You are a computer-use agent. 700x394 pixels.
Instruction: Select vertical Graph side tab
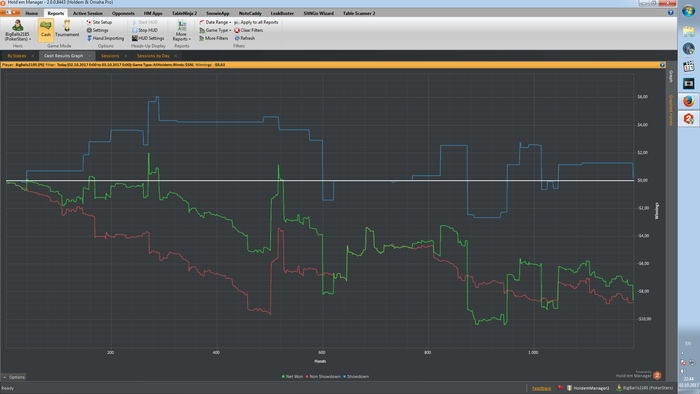(671, 76)
